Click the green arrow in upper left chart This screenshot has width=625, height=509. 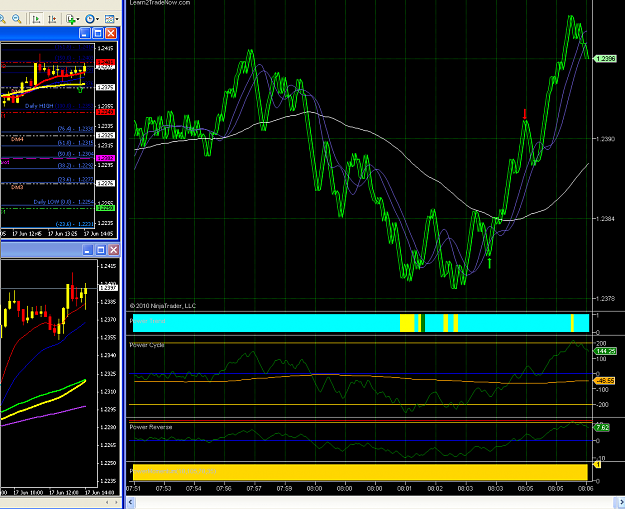[81, 90]
